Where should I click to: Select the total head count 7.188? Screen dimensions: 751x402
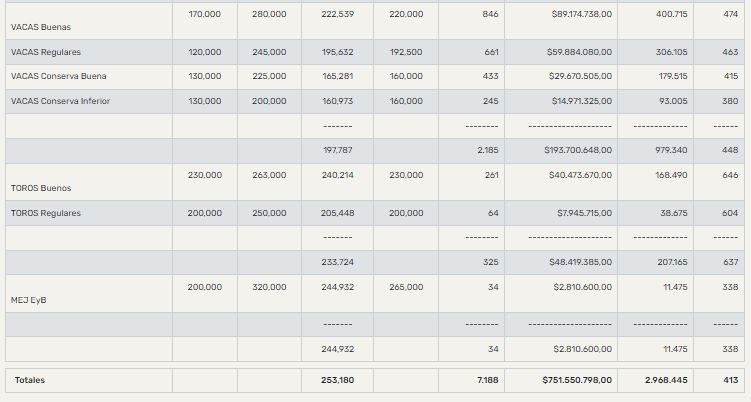(x=487, y=380)
